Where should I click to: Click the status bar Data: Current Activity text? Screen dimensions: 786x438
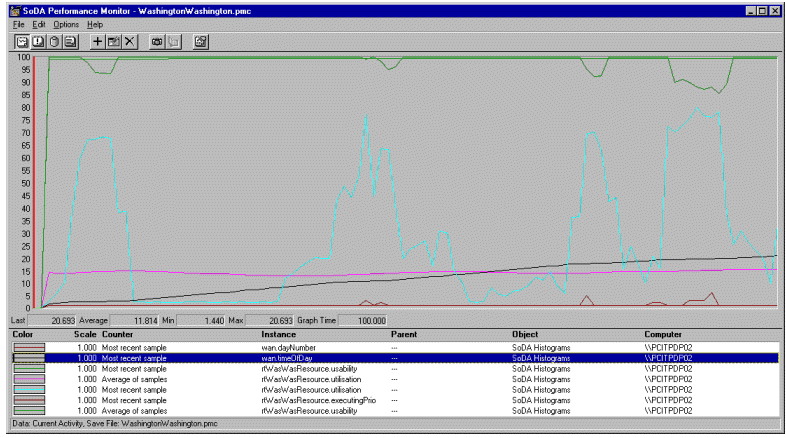(x=115, y=423)
